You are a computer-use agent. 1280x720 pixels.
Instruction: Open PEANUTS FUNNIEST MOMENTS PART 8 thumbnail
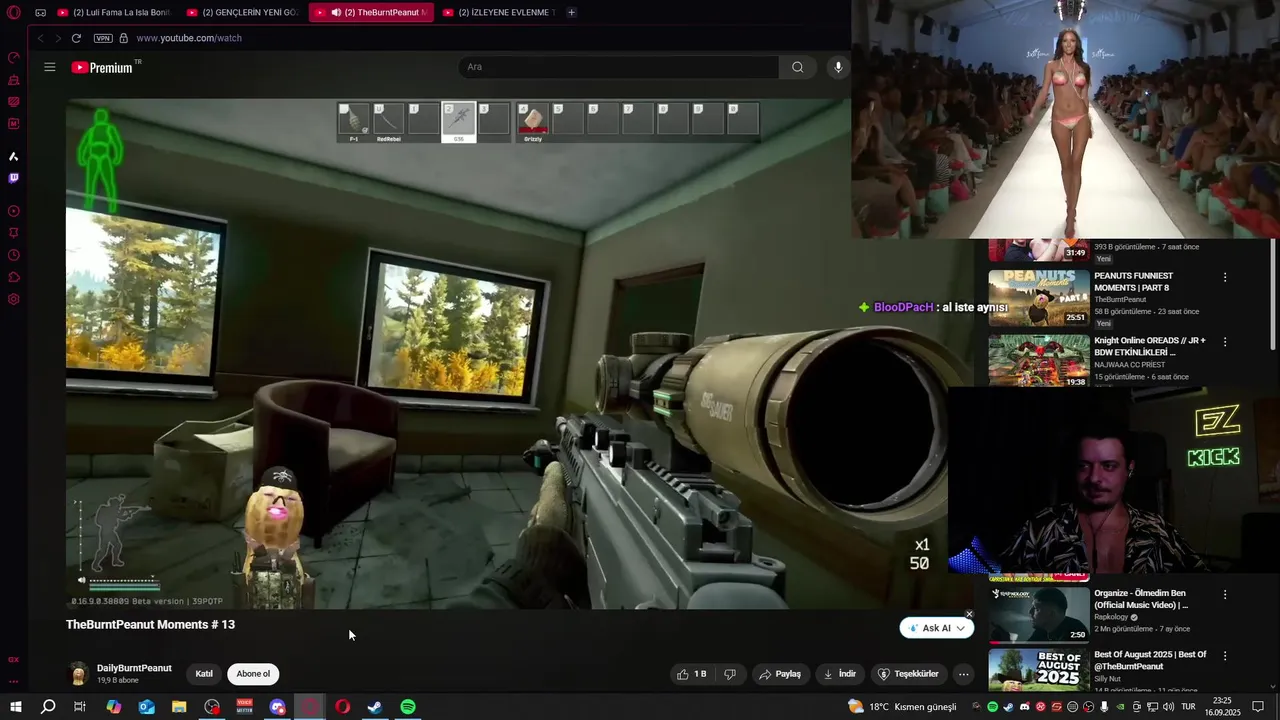[x=1039, y=298]
